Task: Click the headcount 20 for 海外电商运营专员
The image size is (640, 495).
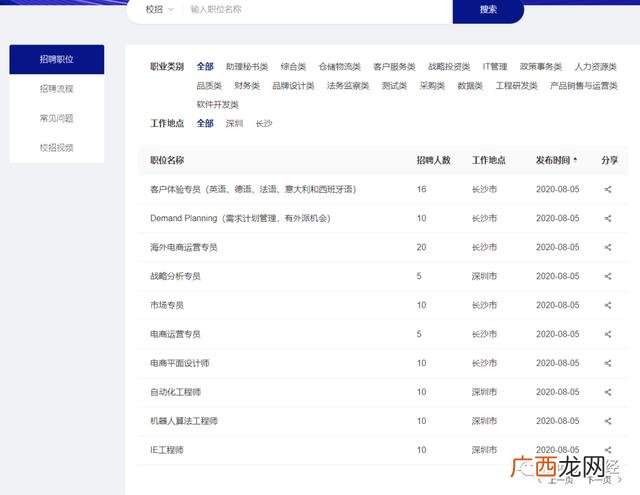Action: pos(421,247)
